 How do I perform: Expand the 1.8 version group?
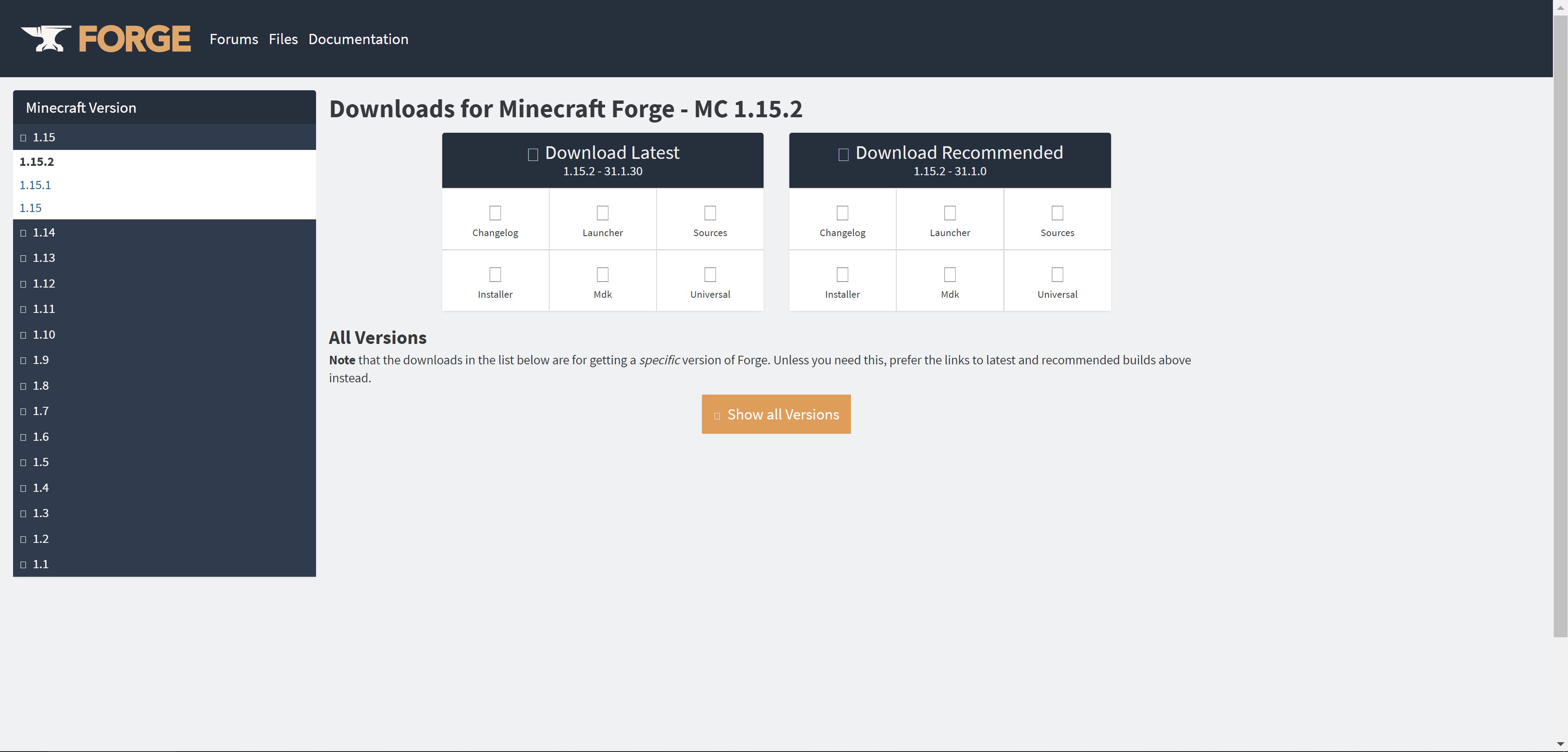tap(164, 386)
